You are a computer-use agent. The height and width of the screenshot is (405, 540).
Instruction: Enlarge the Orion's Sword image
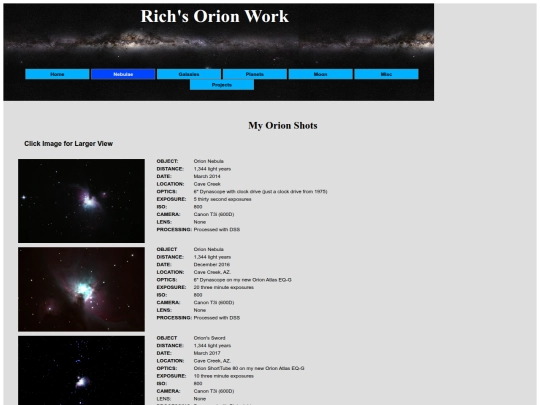81,371
